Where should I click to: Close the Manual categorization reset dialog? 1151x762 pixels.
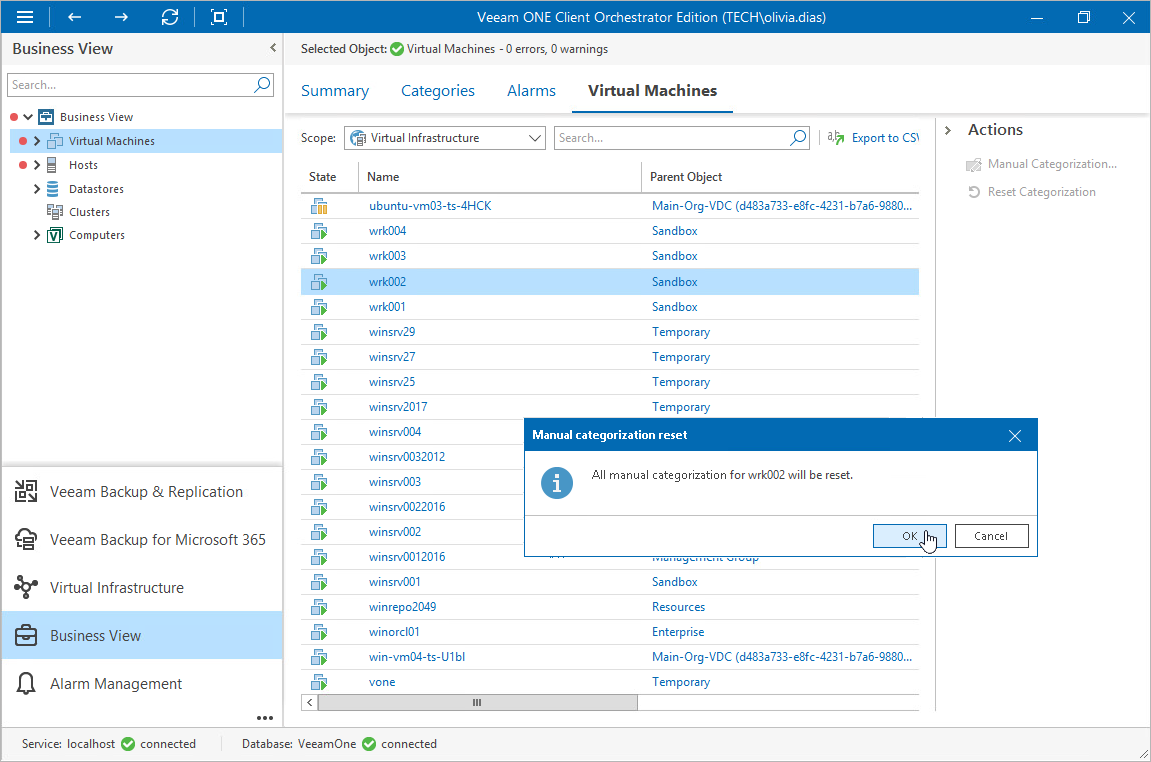(1014, 436)
